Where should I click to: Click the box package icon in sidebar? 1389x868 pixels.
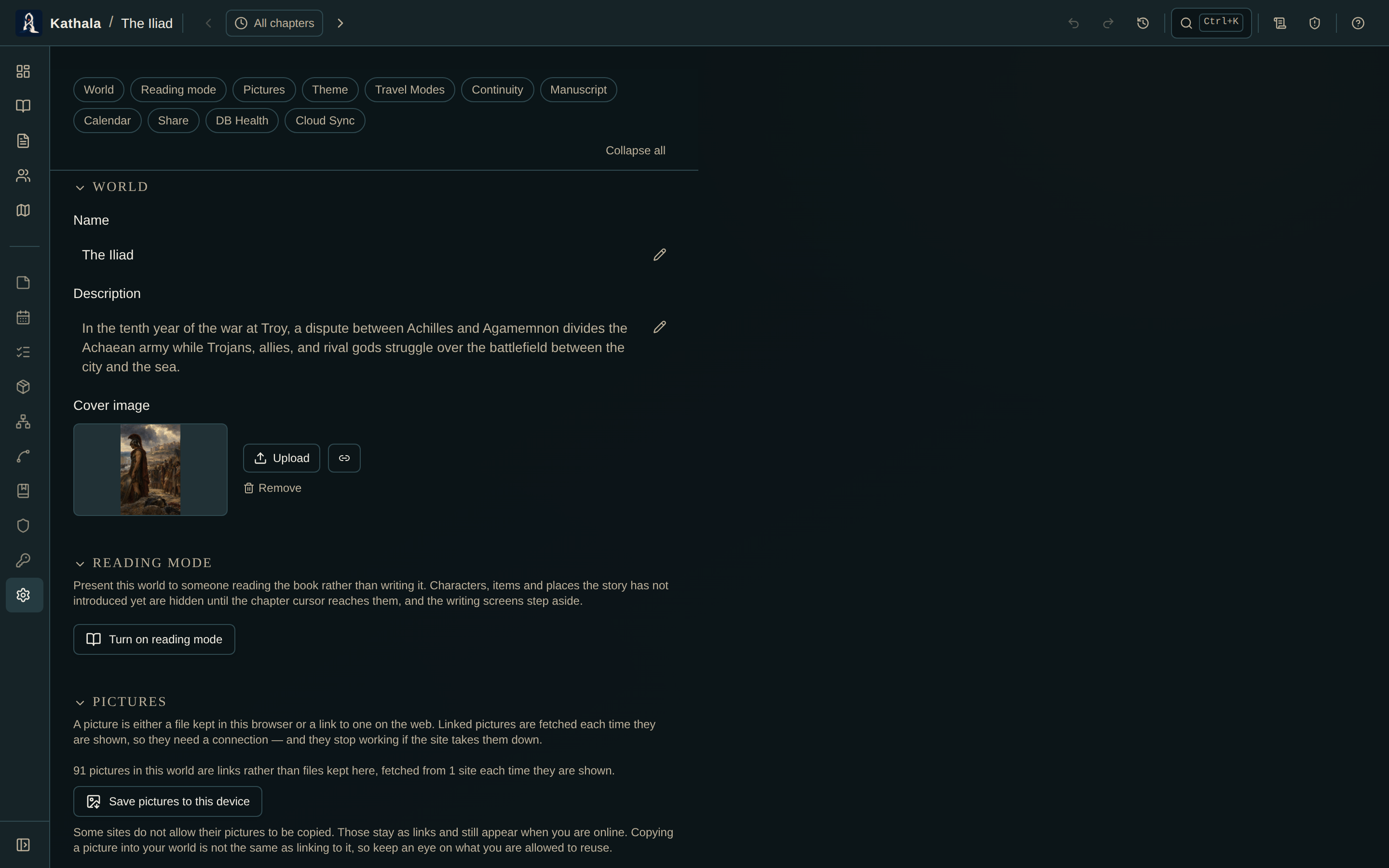[23, 387]
